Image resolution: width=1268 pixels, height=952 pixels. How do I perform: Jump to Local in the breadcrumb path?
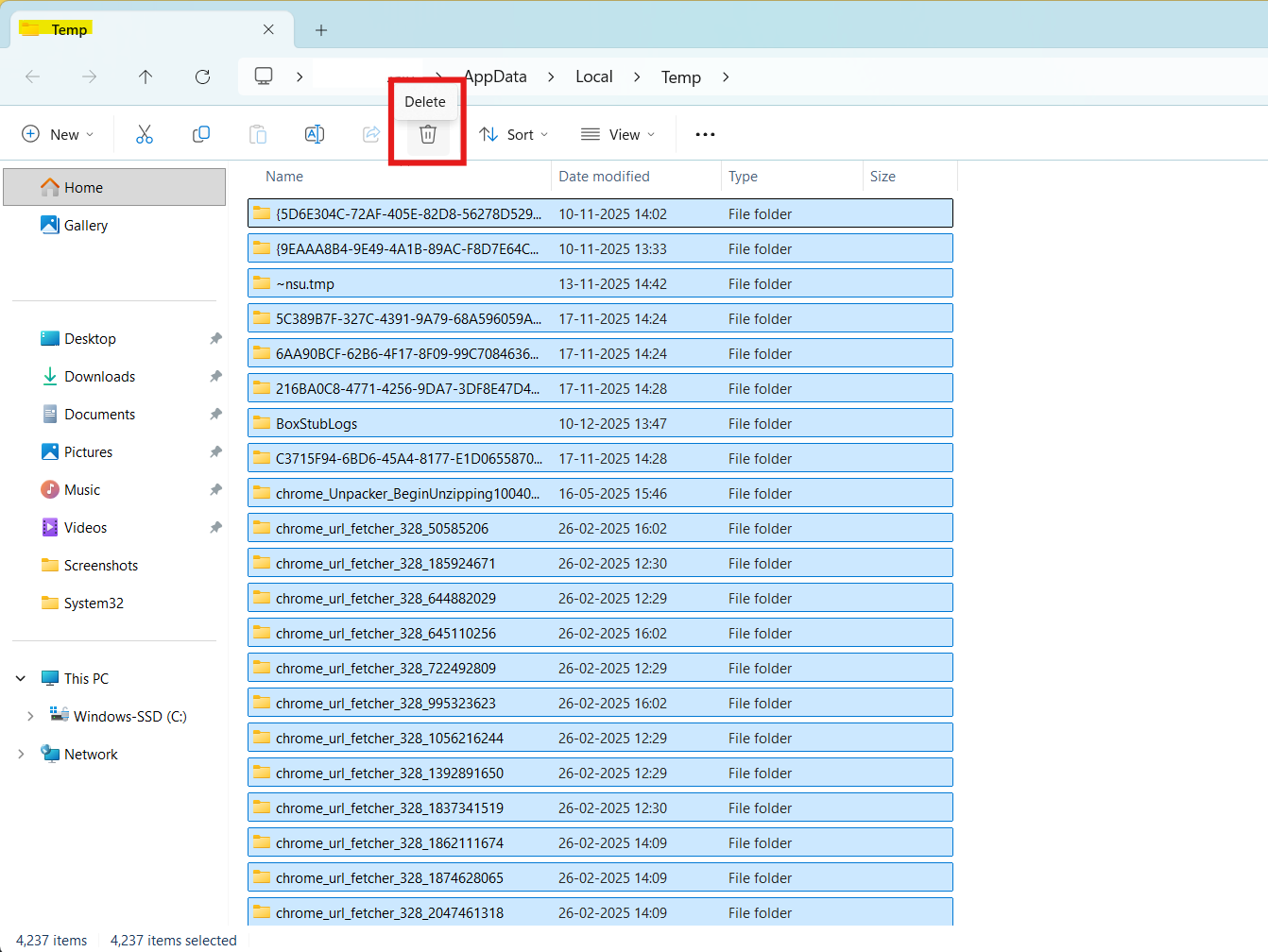[x=593, y=76]
